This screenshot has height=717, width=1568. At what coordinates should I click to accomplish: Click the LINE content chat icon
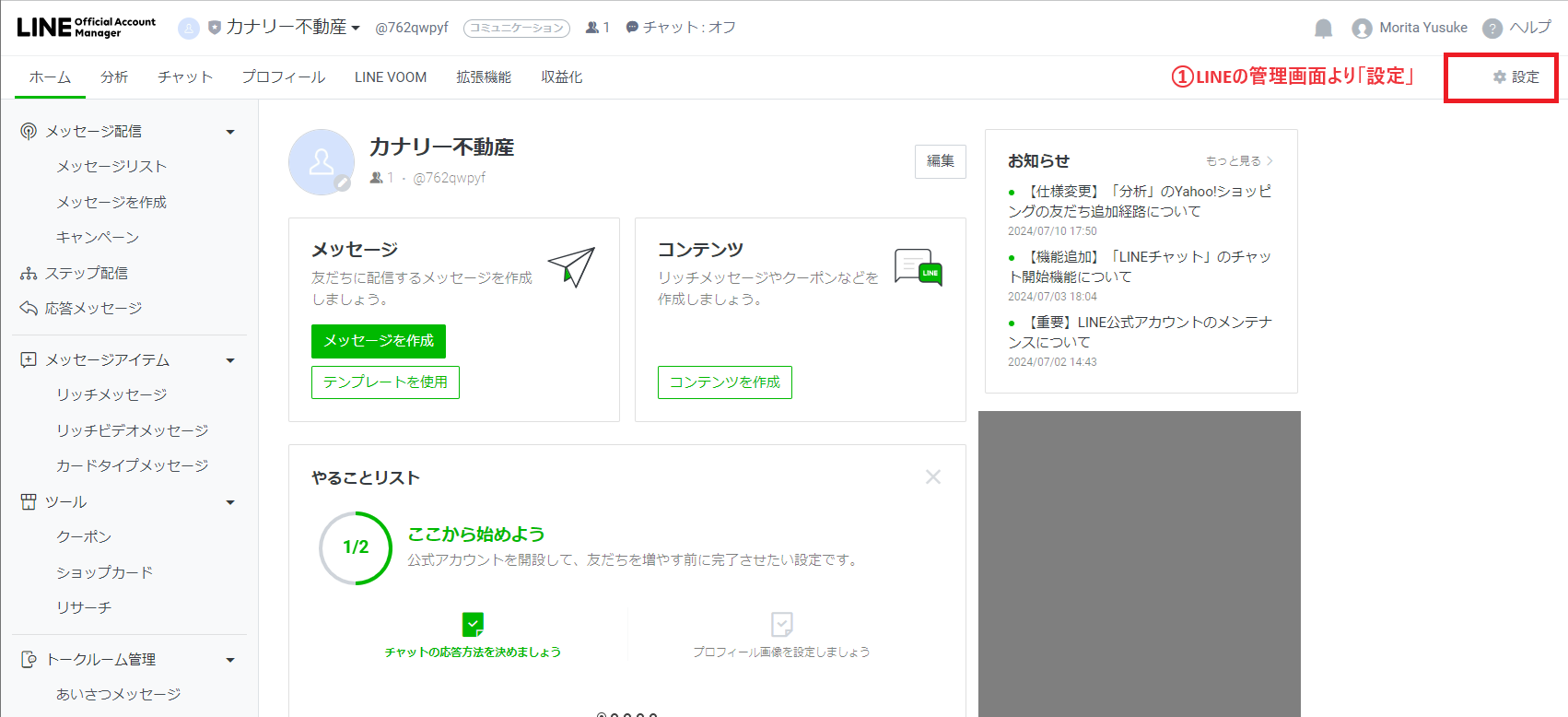click(x=919, y=267)
